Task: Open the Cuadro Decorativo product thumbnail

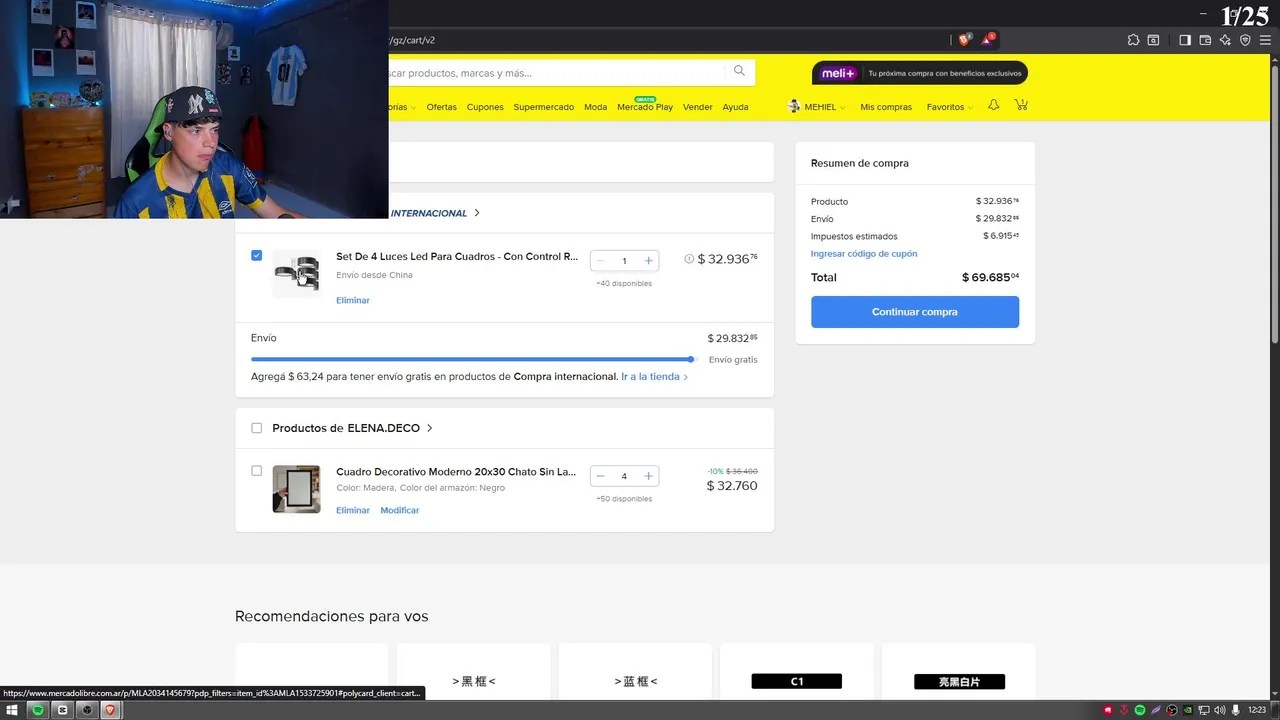Action: [x=296, y=489]
